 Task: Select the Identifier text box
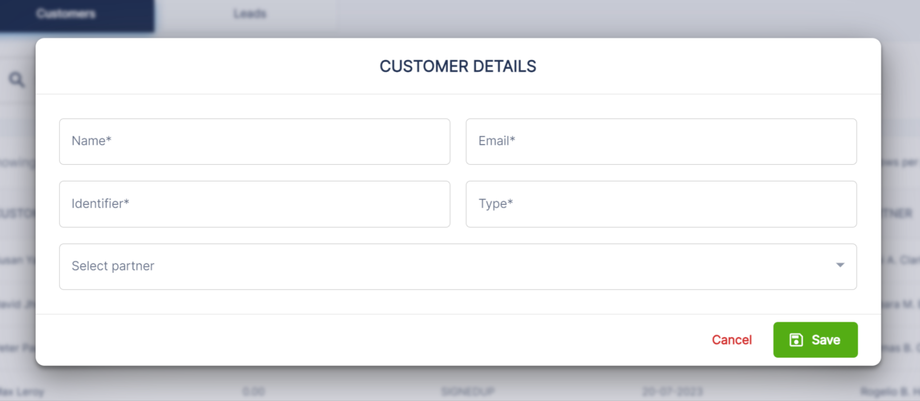coord(254,204)
